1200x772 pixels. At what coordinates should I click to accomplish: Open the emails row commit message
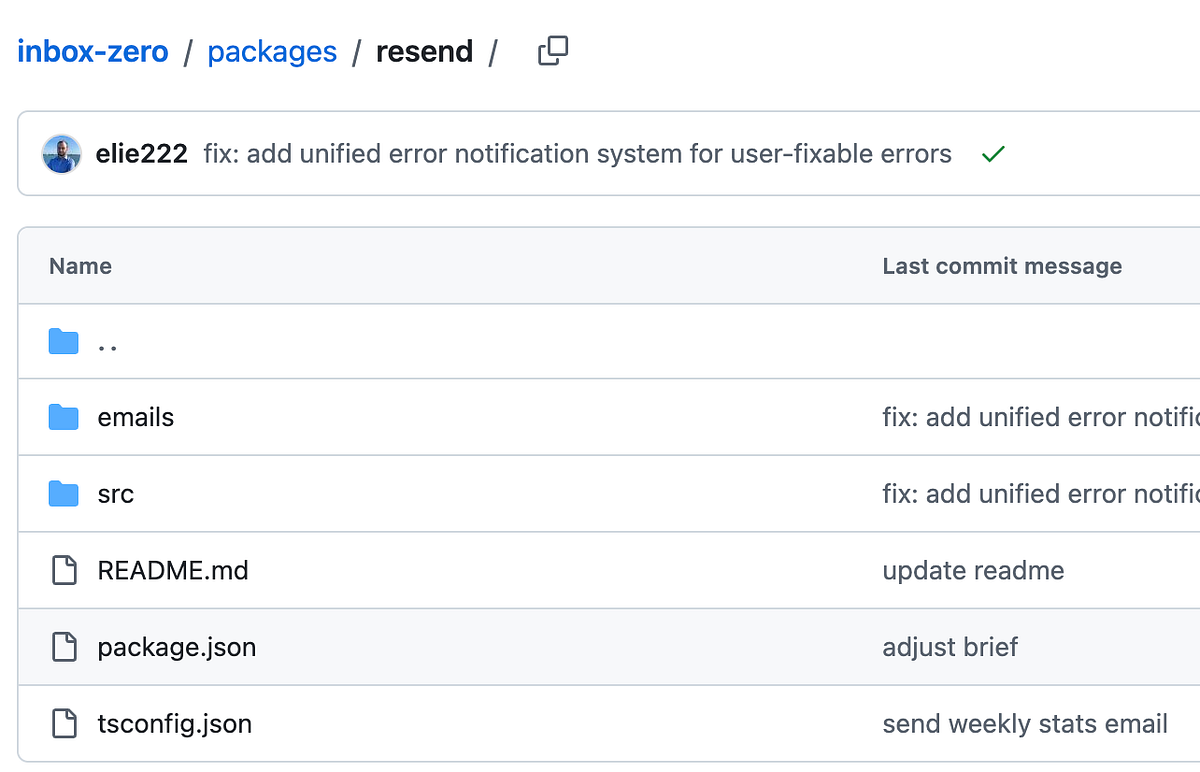tap(1041, 417)
